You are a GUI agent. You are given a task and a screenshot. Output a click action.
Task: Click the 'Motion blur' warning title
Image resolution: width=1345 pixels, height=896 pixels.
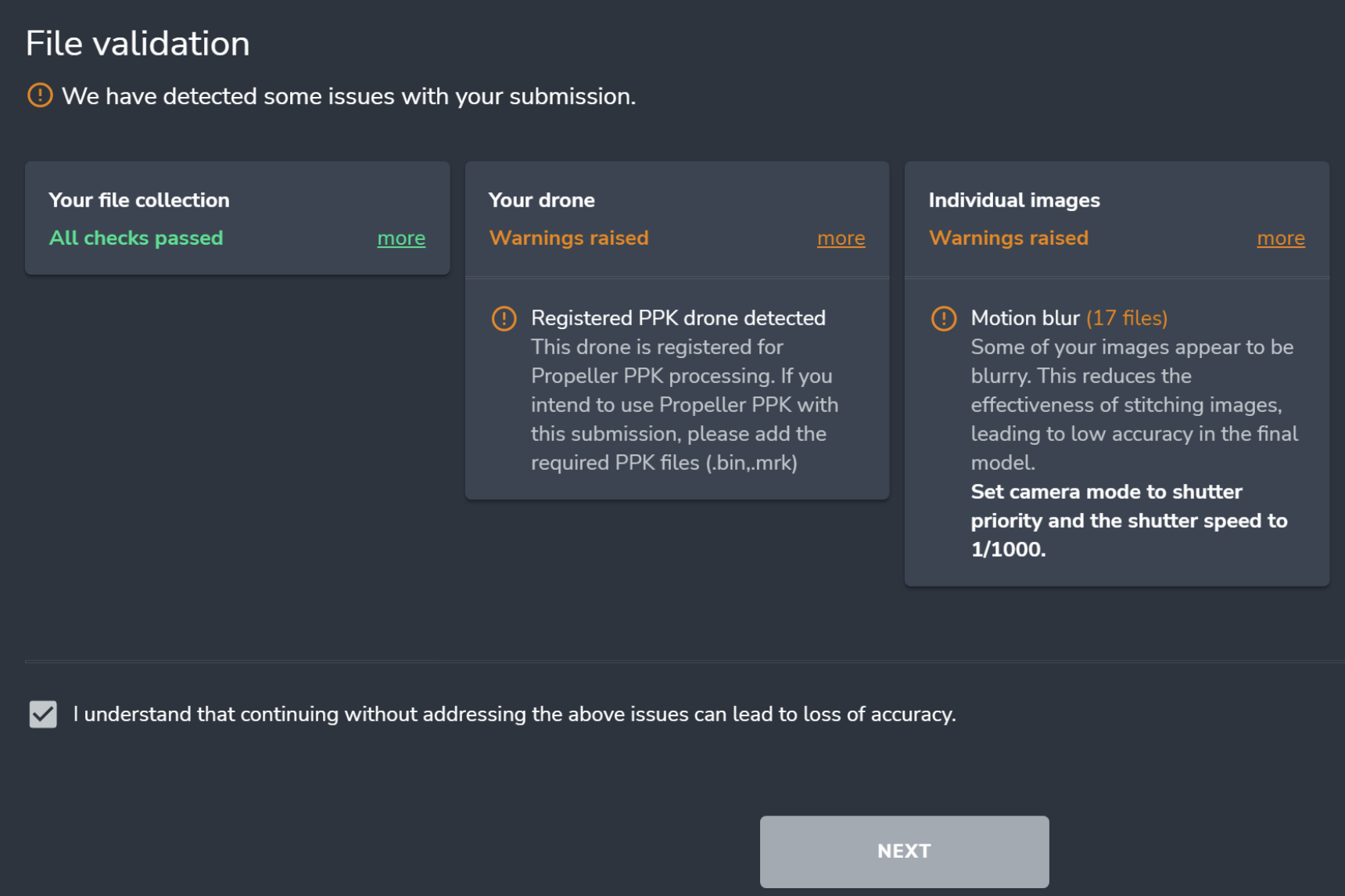pos(1024,318)
